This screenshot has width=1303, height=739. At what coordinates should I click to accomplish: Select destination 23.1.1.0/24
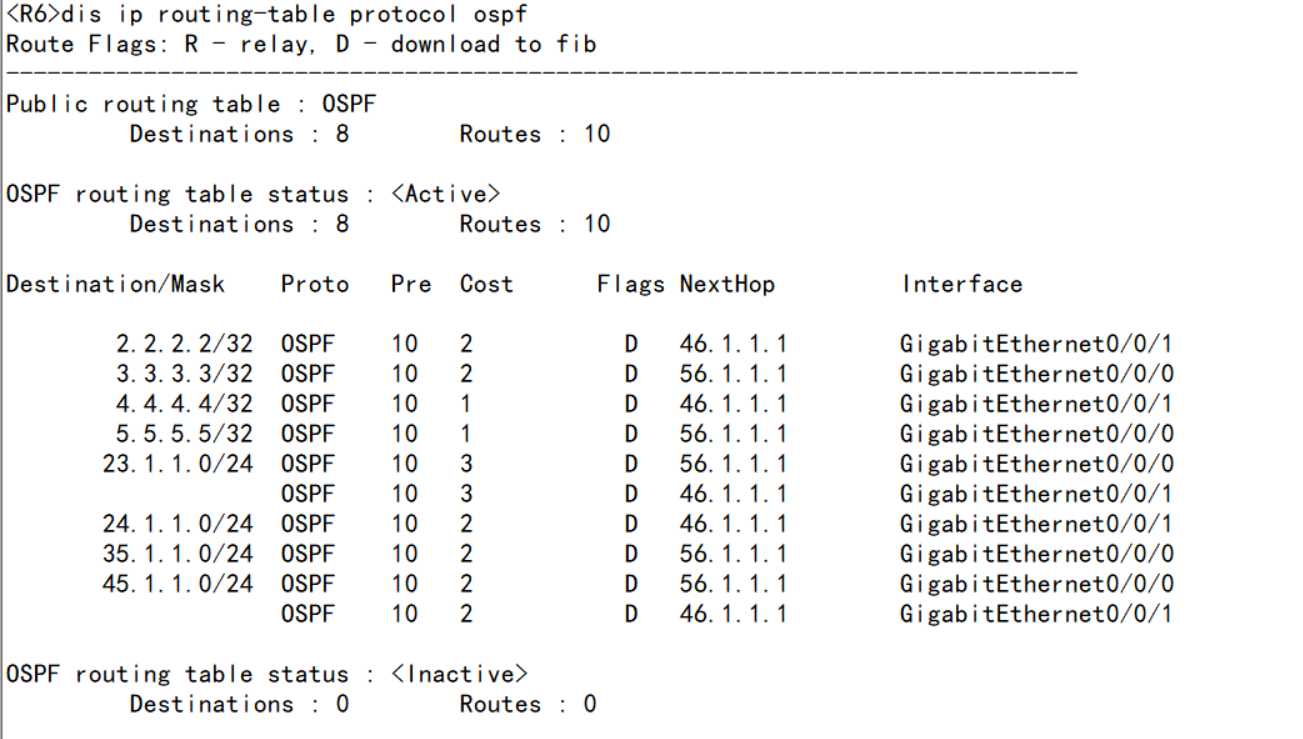click(177, 465)
